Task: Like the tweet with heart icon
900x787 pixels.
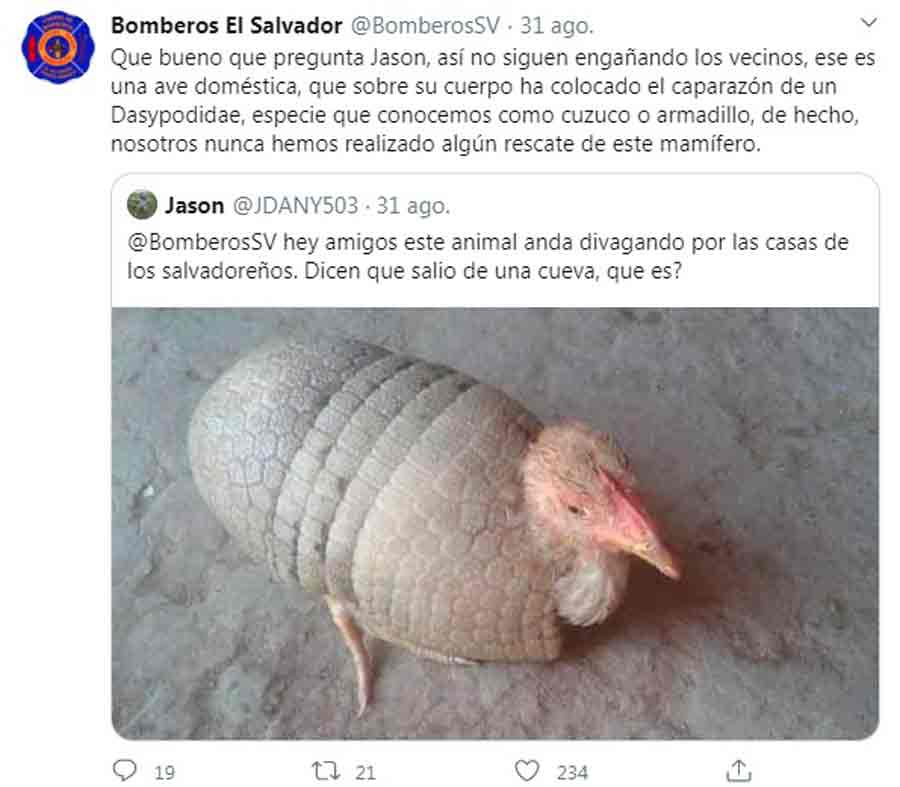Action: pos(527,770)
